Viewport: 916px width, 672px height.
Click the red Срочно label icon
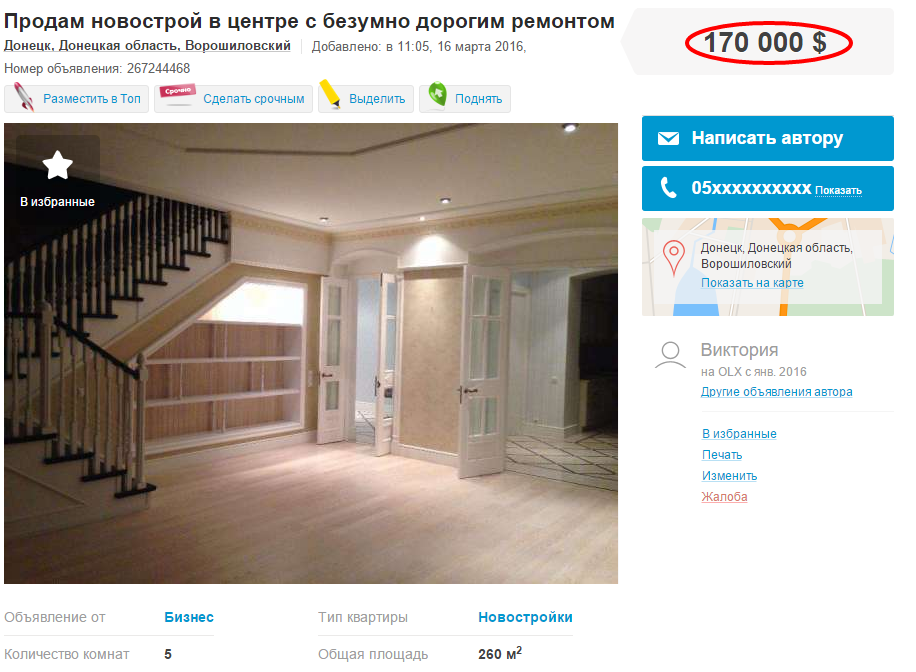coord(178,93)
